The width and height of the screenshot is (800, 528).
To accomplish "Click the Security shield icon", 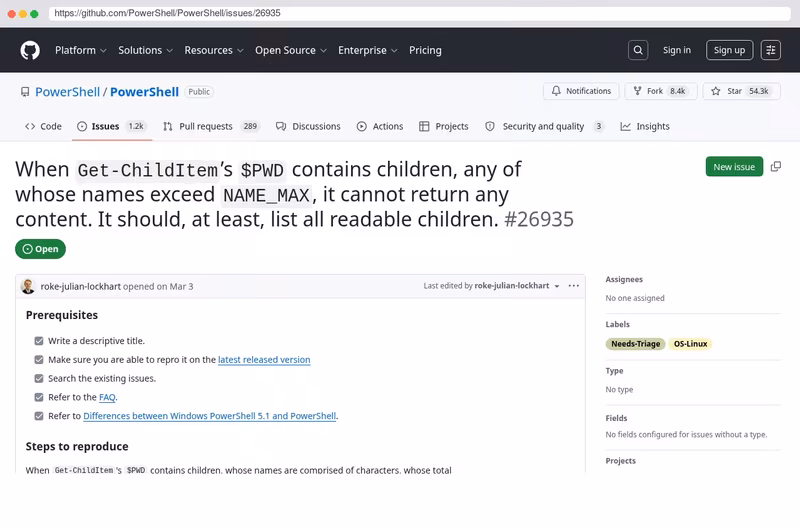I will pyautogui.click(x=489, y=126).
